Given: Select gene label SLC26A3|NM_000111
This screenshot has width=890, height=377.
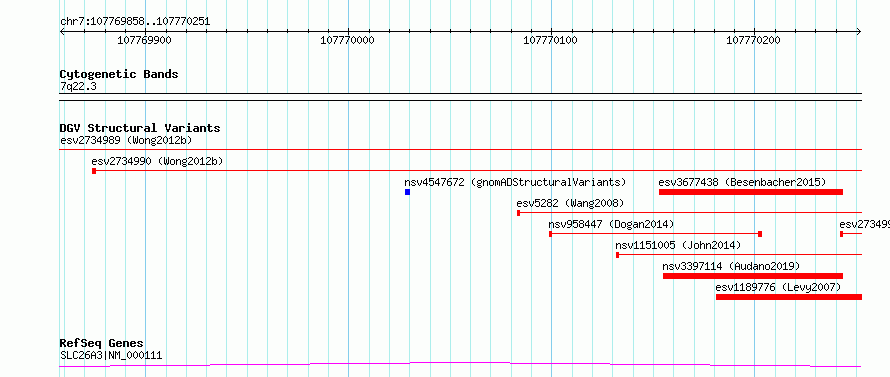Looking at the screenshot, I should 111,356.
